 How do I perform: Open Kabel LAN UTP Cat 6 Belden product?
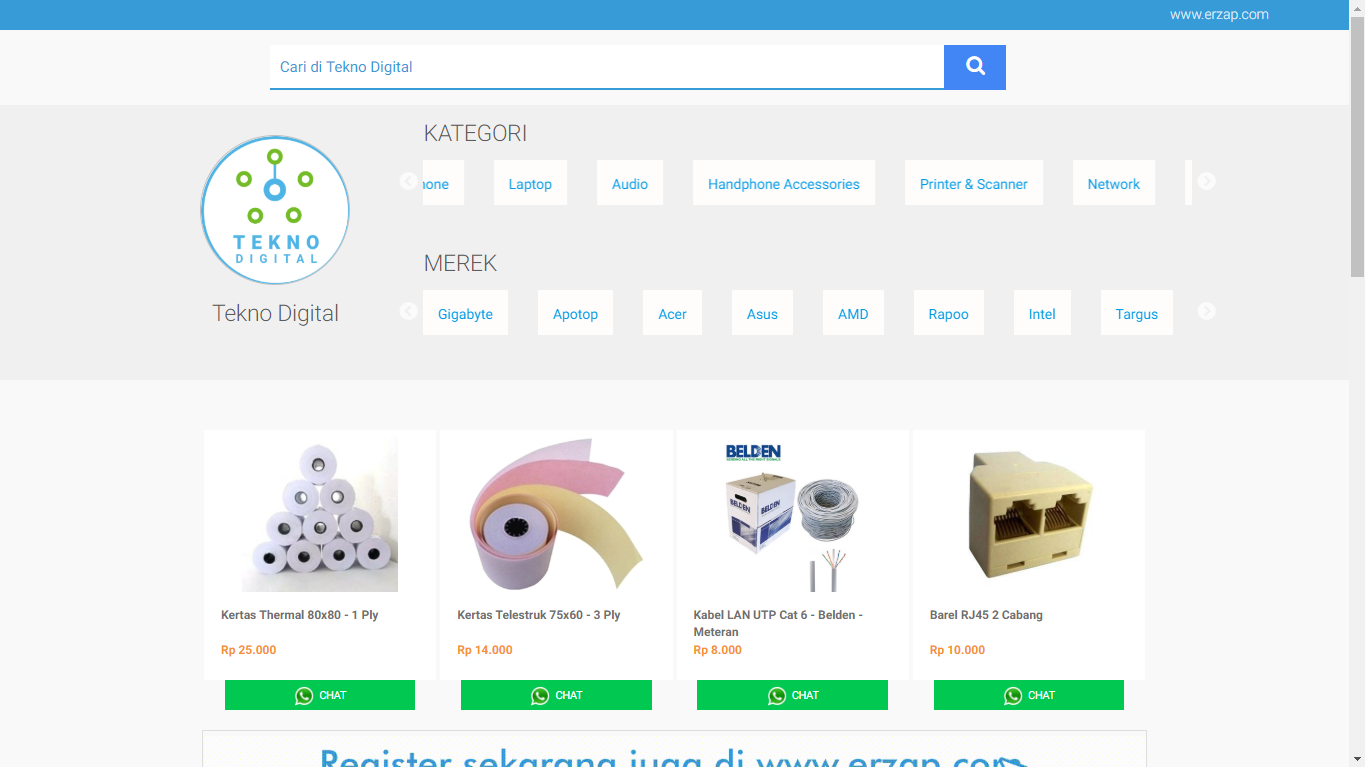coord(778,623)
